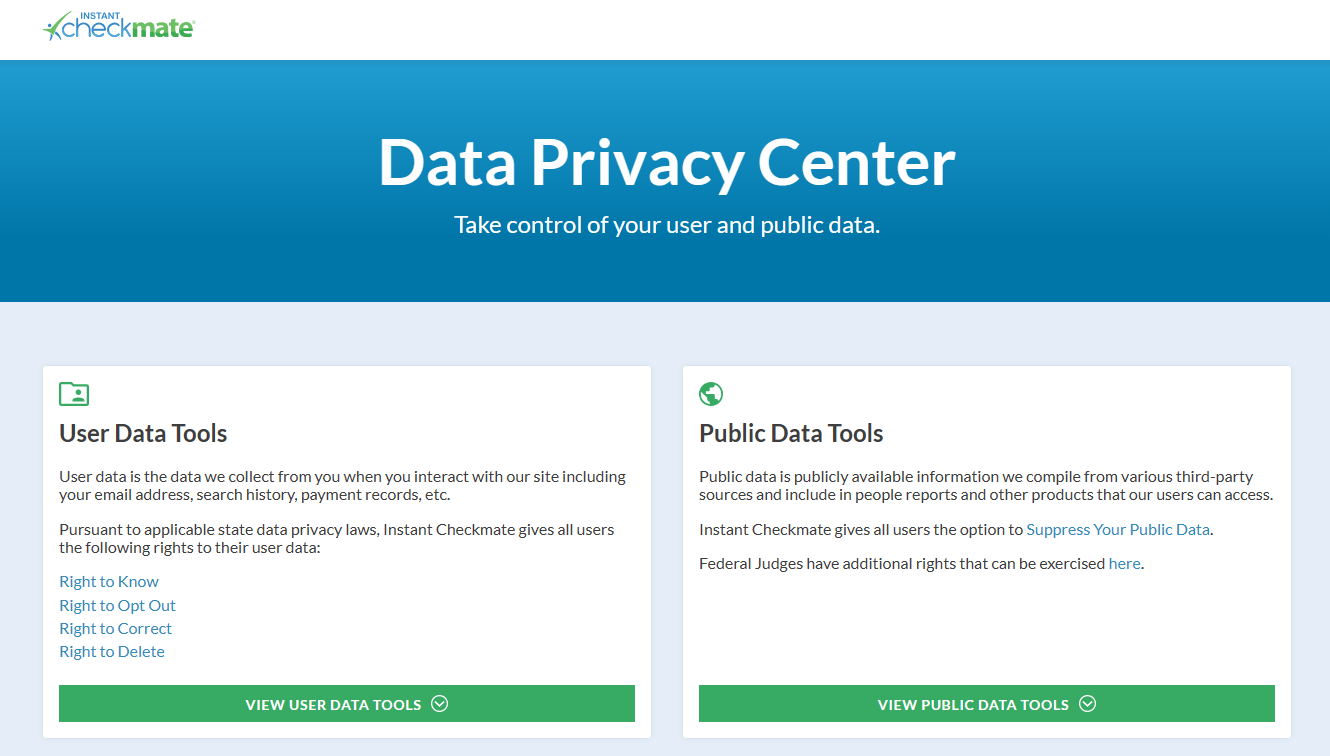
Task: Click the User Data Tools folder icon
Action: [74, 394]
